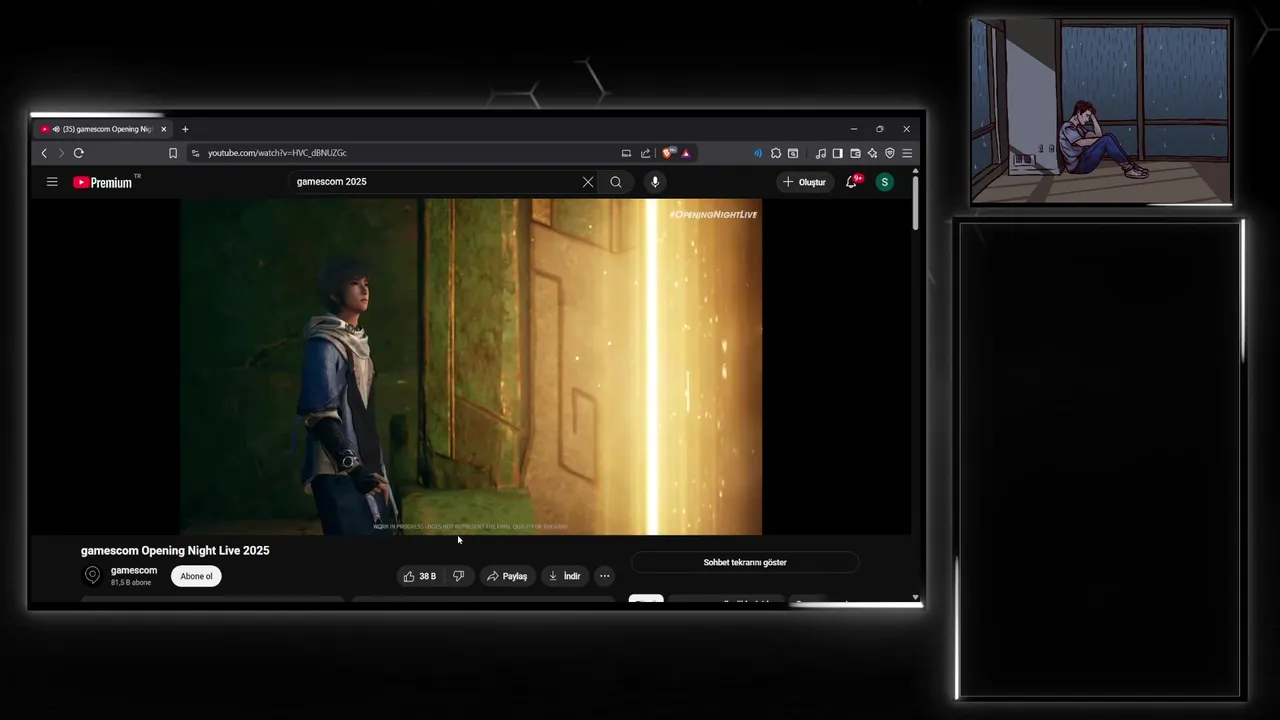Open picture-in-picture icon in address bar
Screen dimensions: 1280x720
[x=626, y=153]
